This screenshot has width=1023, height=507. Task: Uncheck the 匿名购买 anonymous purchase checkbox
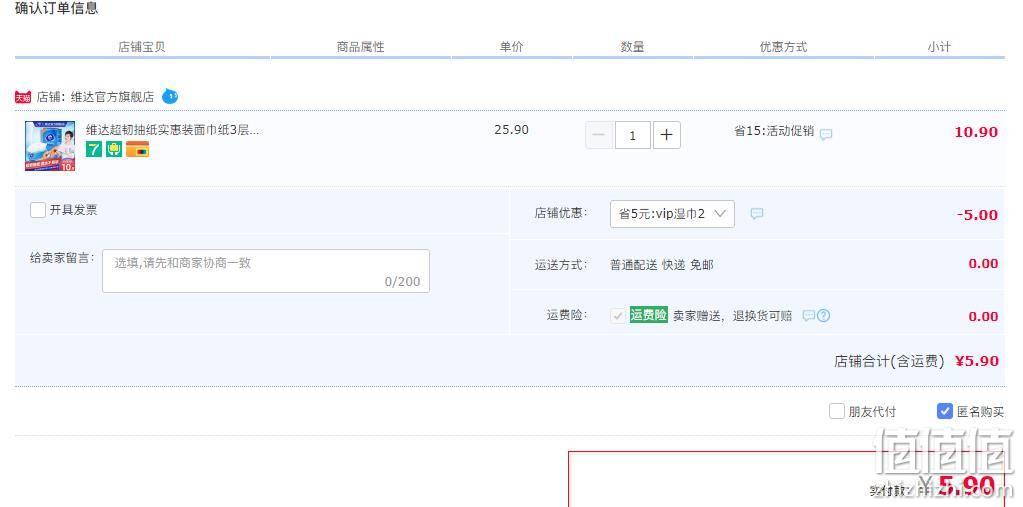pyautogui.click(x=945, y=411)
